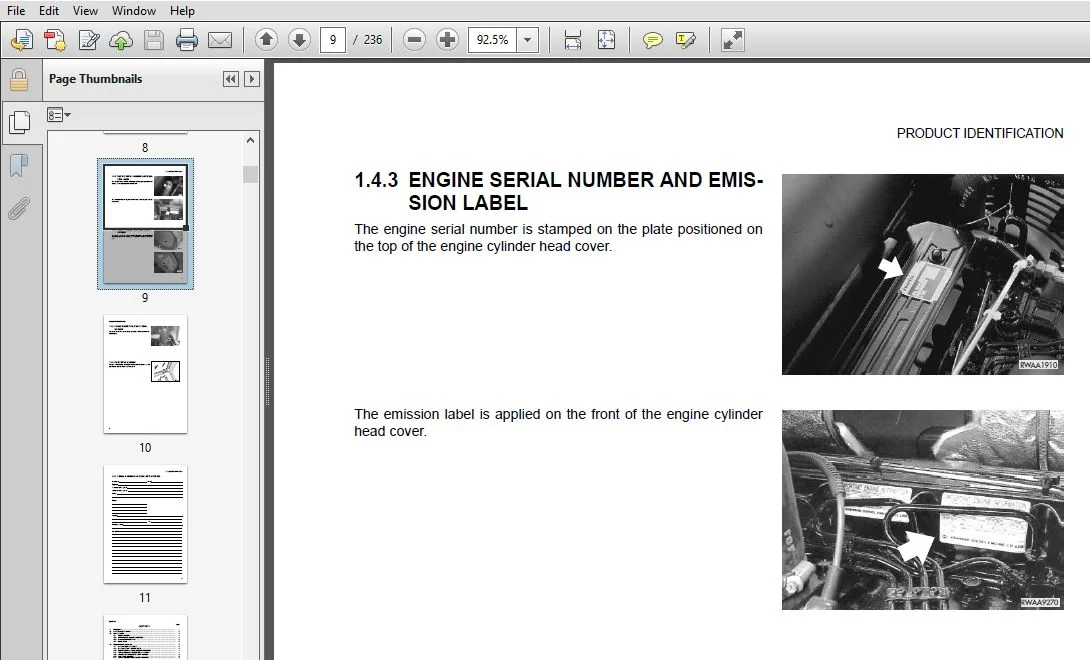Image resolution: width=1090 pixels, height=660 pixels.
Task: Click the Fit Full Page icon
Action: (x=606, y=40)
